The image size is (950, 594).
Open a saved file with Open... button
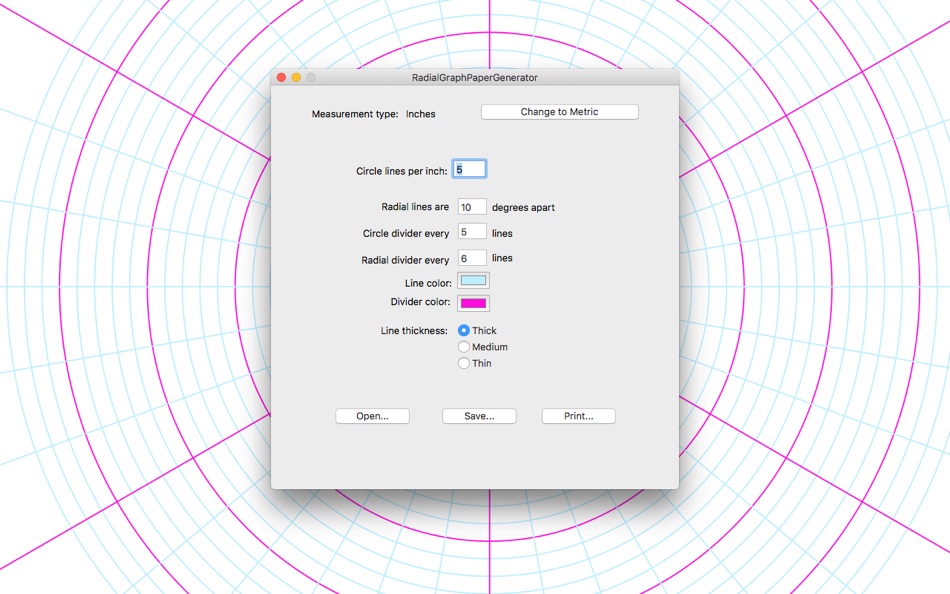click(373, 416)
